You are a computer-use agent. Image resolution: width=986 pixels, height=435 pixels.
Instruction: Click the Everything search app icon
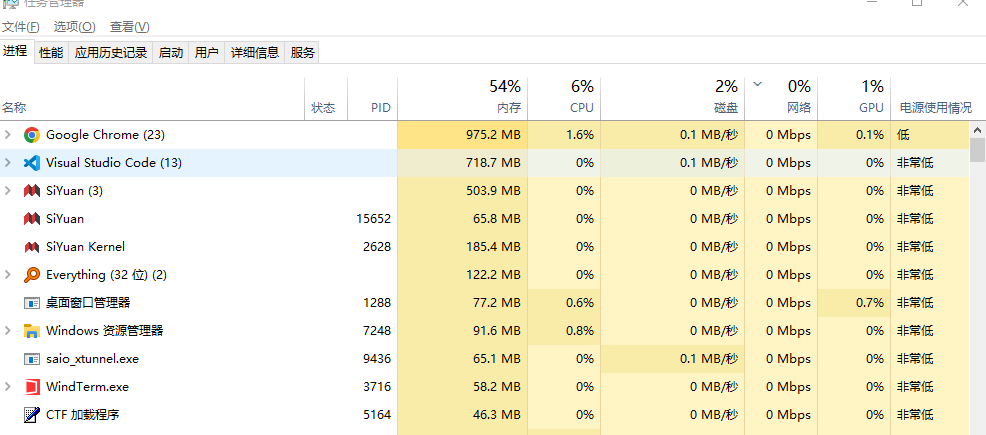click(x=31, y=275)
